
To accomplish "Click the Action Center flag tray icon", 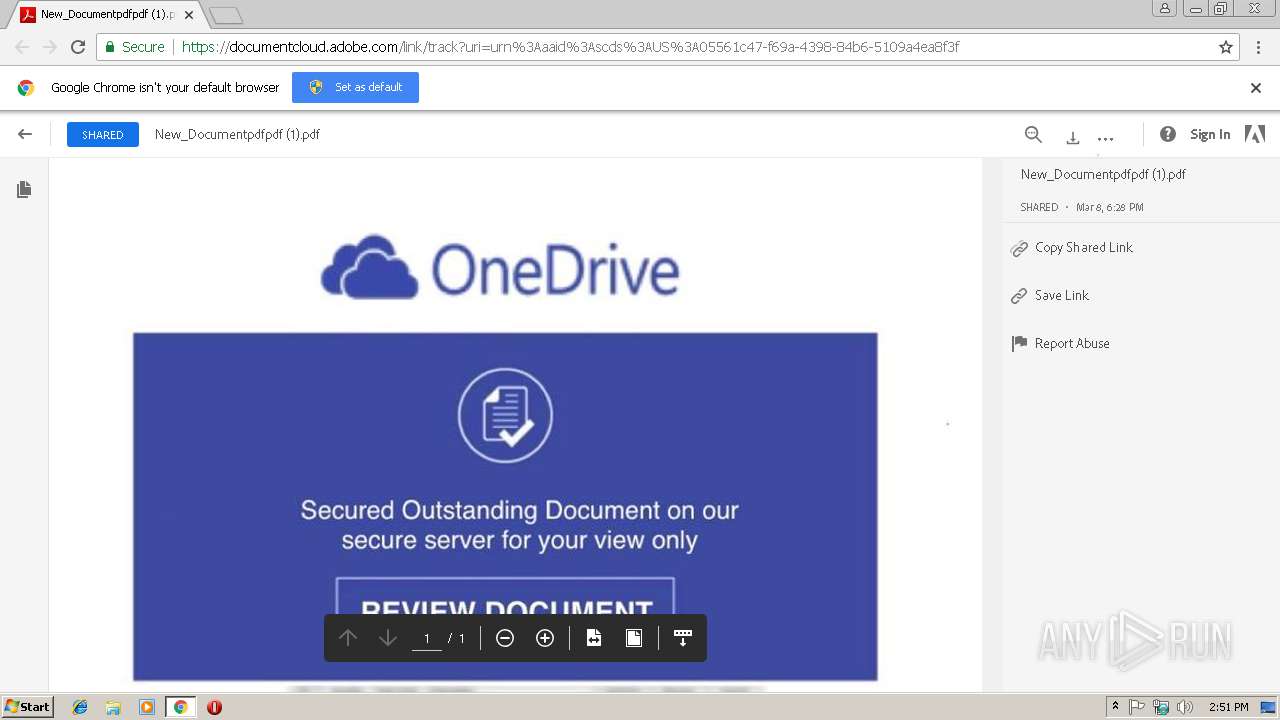I will 1137,707.
